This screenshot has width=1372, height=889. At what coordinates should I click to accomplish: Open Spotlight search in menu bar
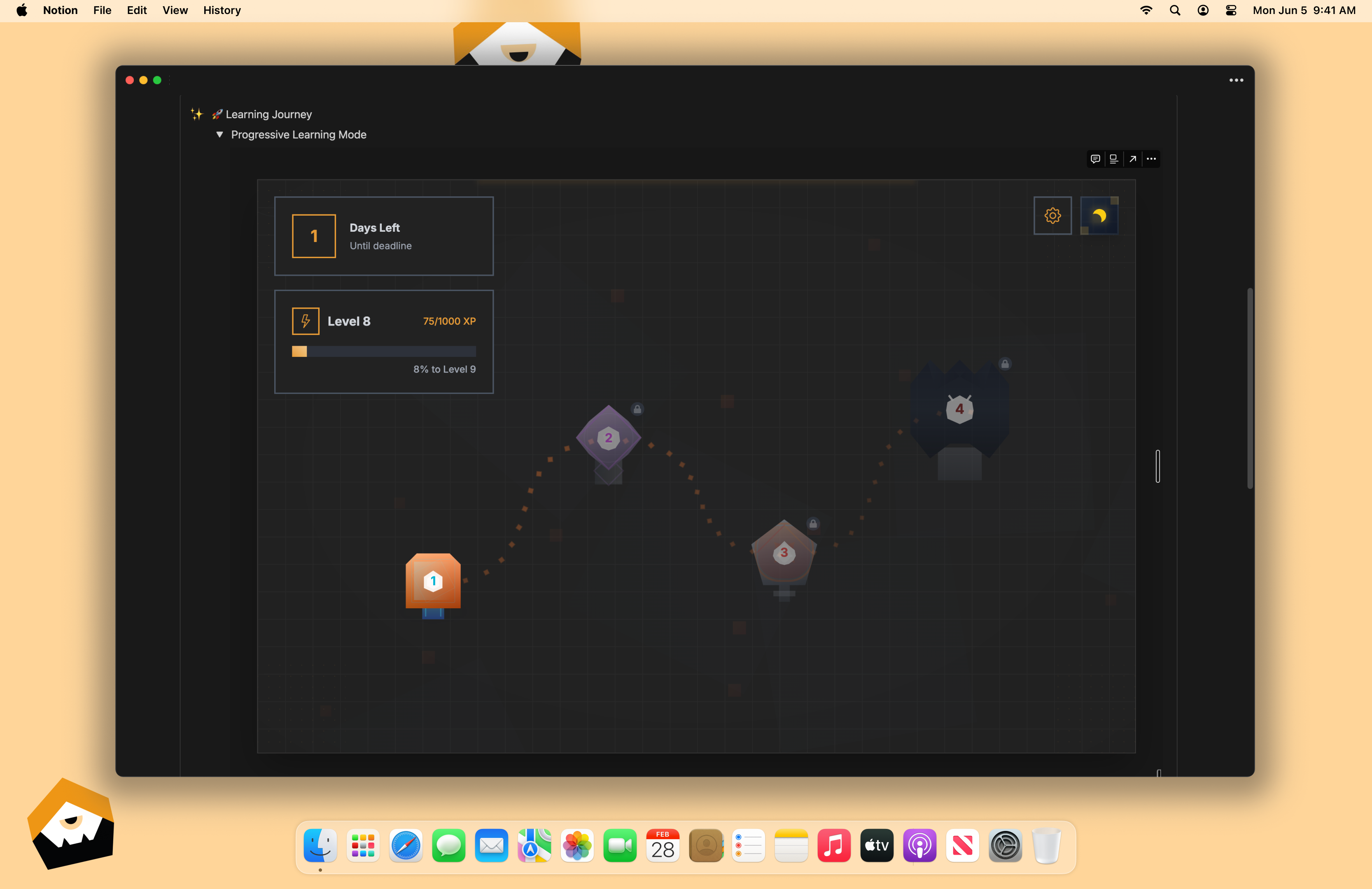pos(1175,10)
